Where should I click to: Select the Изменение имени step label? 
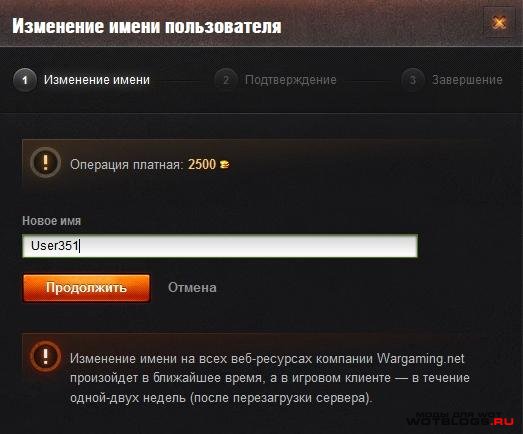(x=97, y=80)
